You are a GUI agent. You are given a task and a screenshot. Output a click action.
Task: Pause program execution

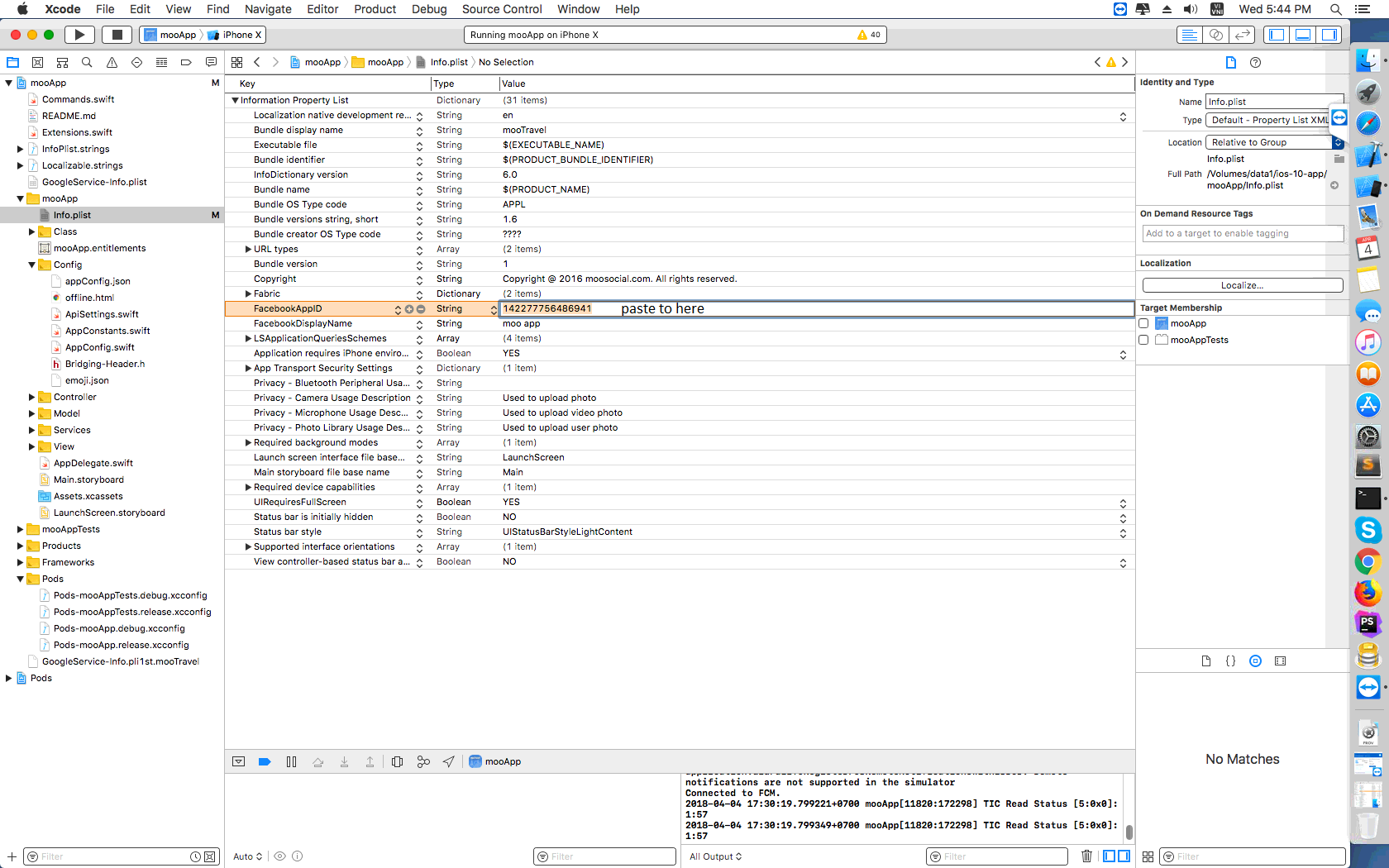[x=291, y=761]
